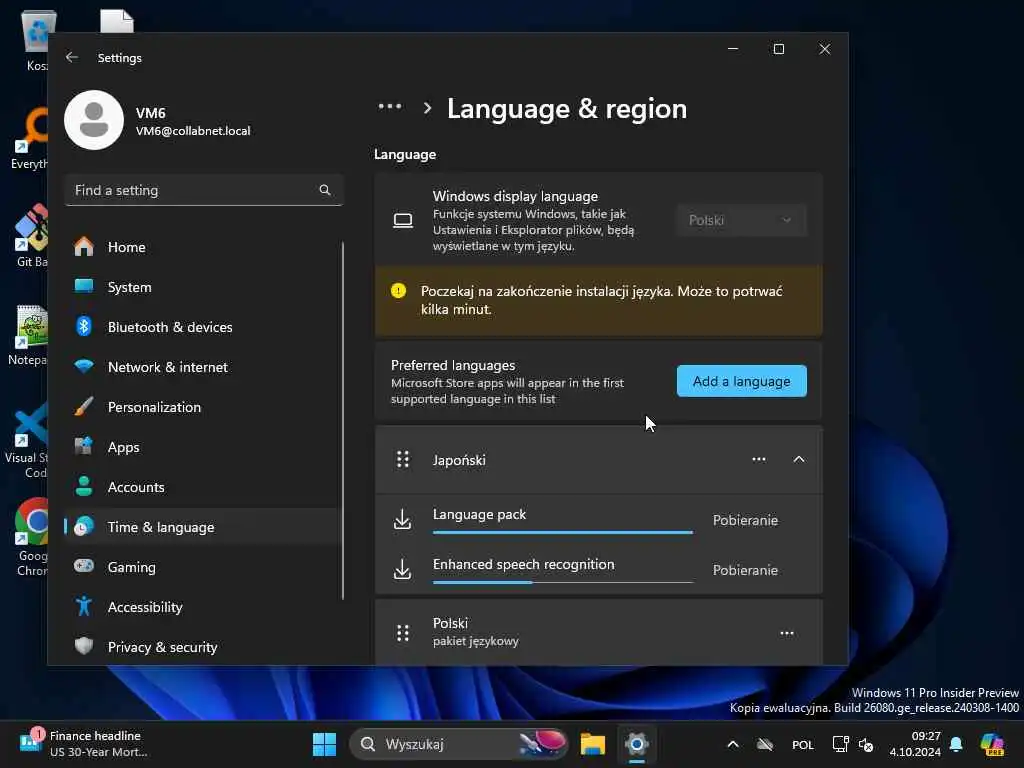Show hidden tray icons chevron
This screenshot has height=768, width=1024.
click(x=733, y=744)
